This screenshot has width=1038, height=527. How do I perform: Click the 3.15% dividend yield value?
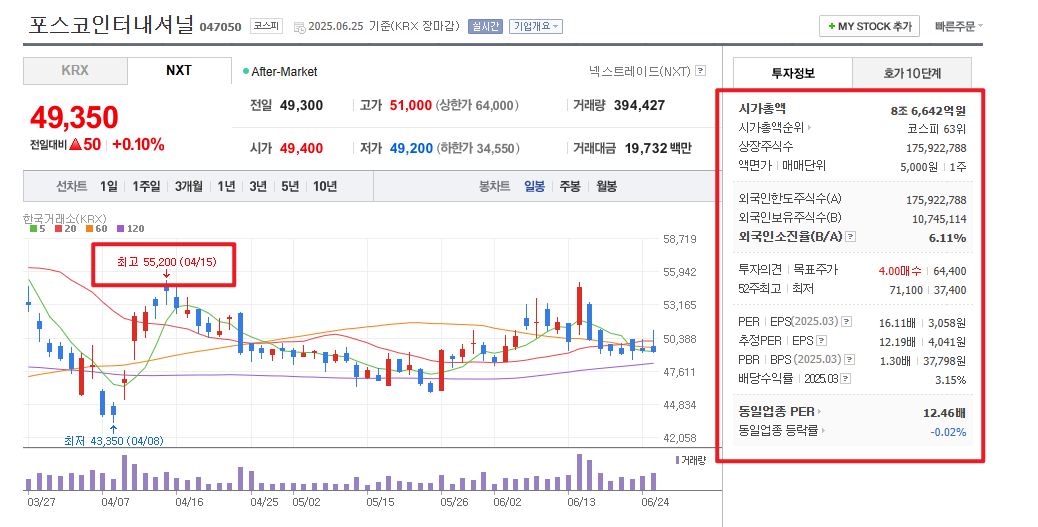[x=950, y=380]
